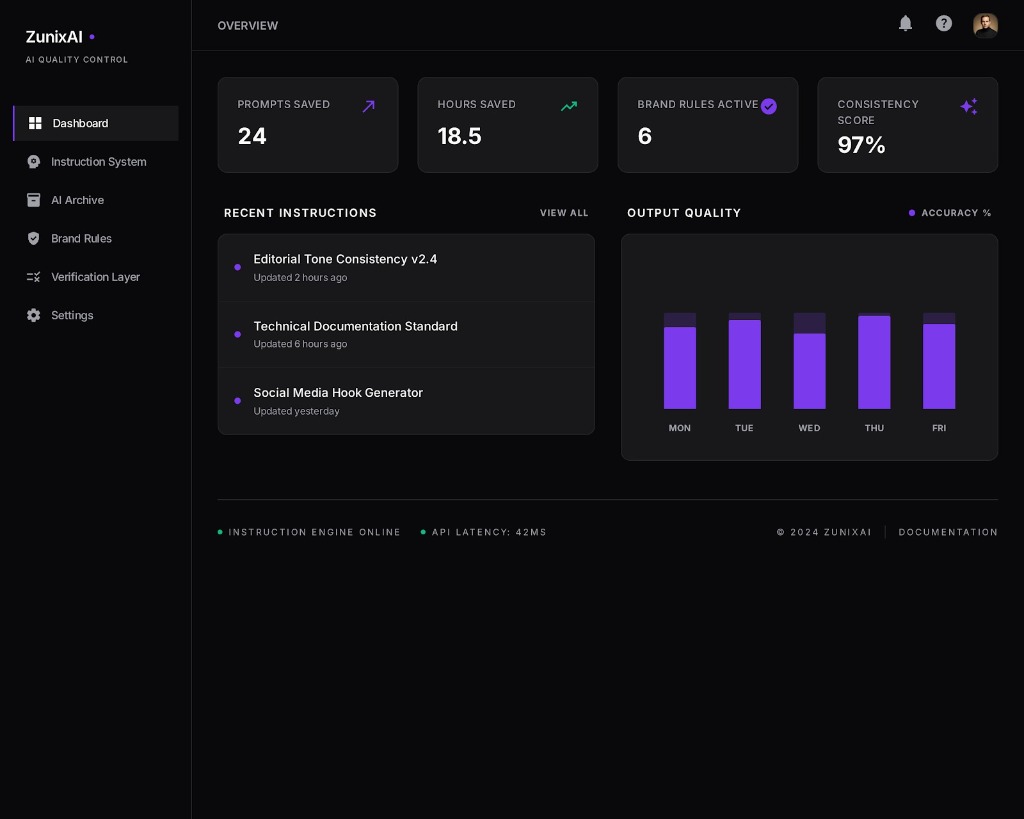Screen dimensions: 1024x819
Task: Click the arrow icon on Prompts Saved card
Action: point(369,106)
